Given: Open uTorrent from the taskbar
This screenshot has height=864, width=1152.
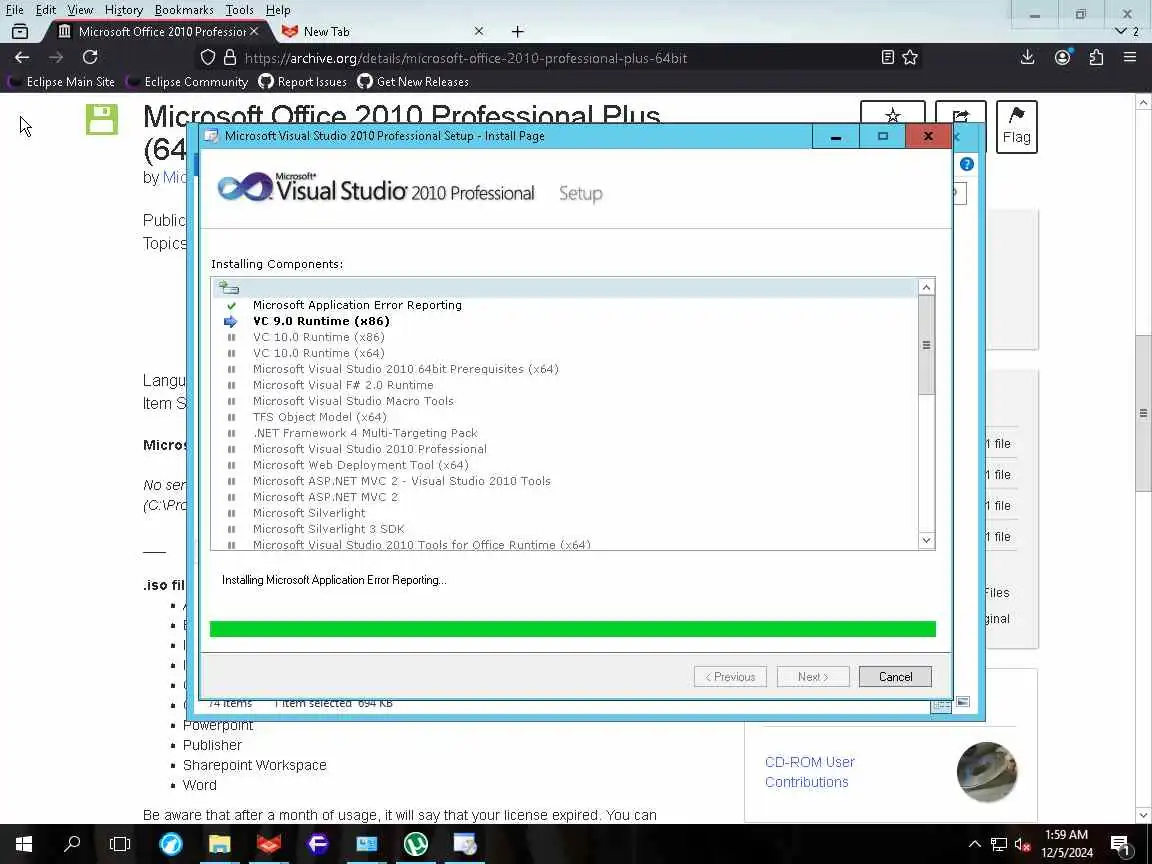Looking at the screenshot, I should tap(416, 843).
